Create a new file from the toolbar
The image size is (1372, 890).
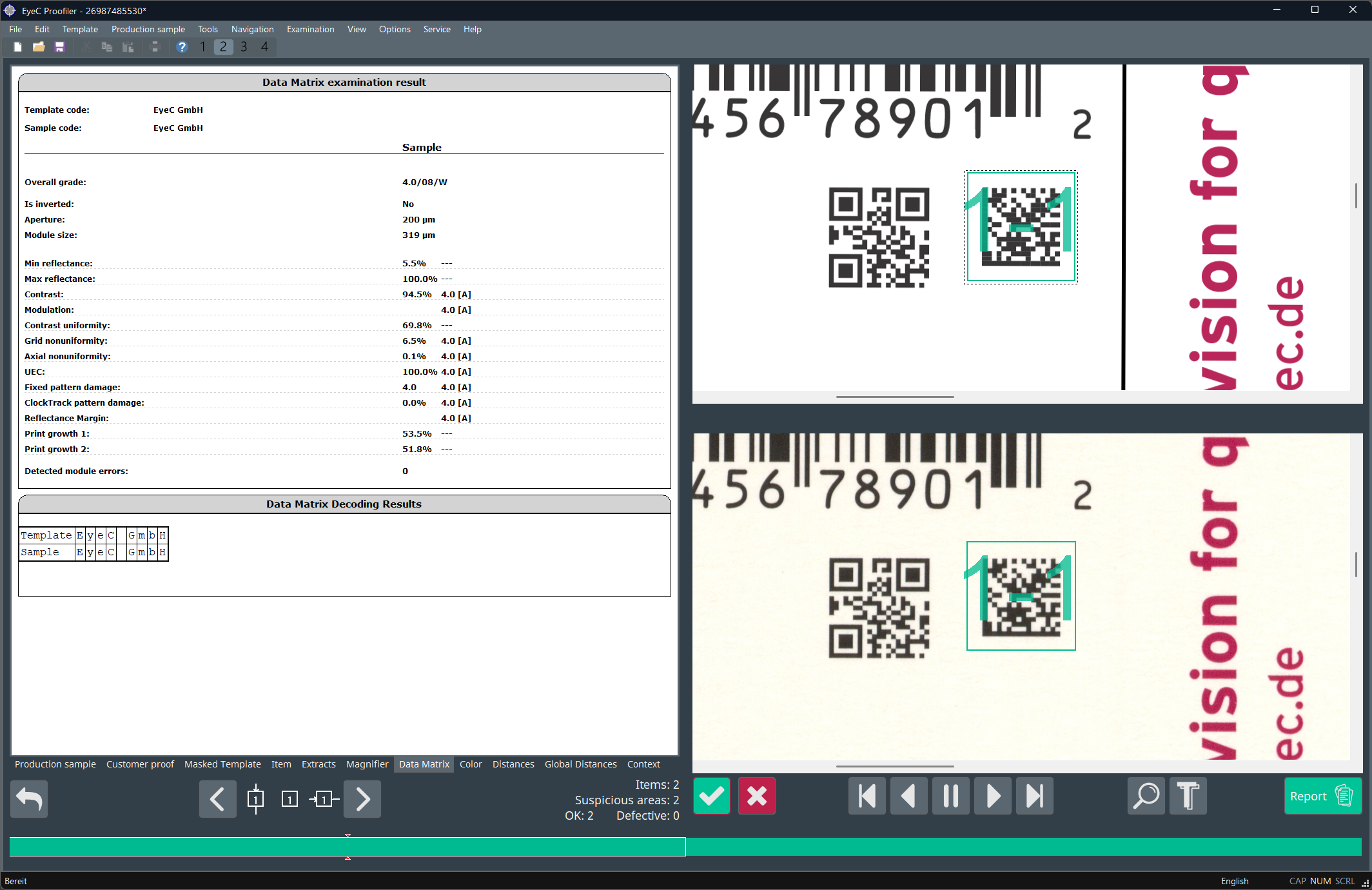pyautogui.click(x=18, y=47)
